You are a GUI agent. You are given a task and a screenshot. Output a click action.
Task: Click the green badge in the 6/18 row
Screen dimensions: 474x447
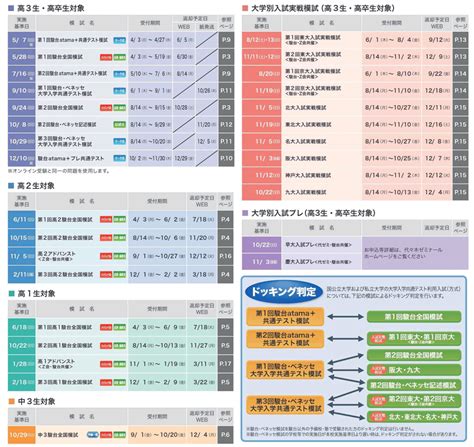pos(120,327)
